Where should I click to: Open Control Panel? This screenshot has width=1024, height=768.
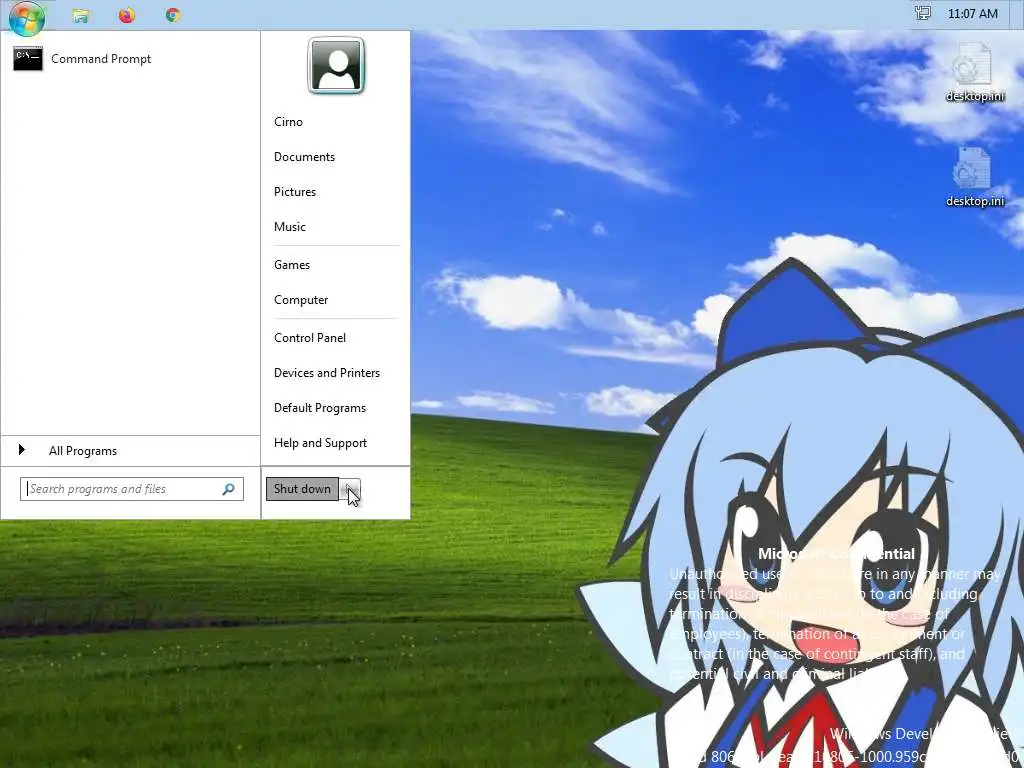pyautogui.click(x=310, y=338)
